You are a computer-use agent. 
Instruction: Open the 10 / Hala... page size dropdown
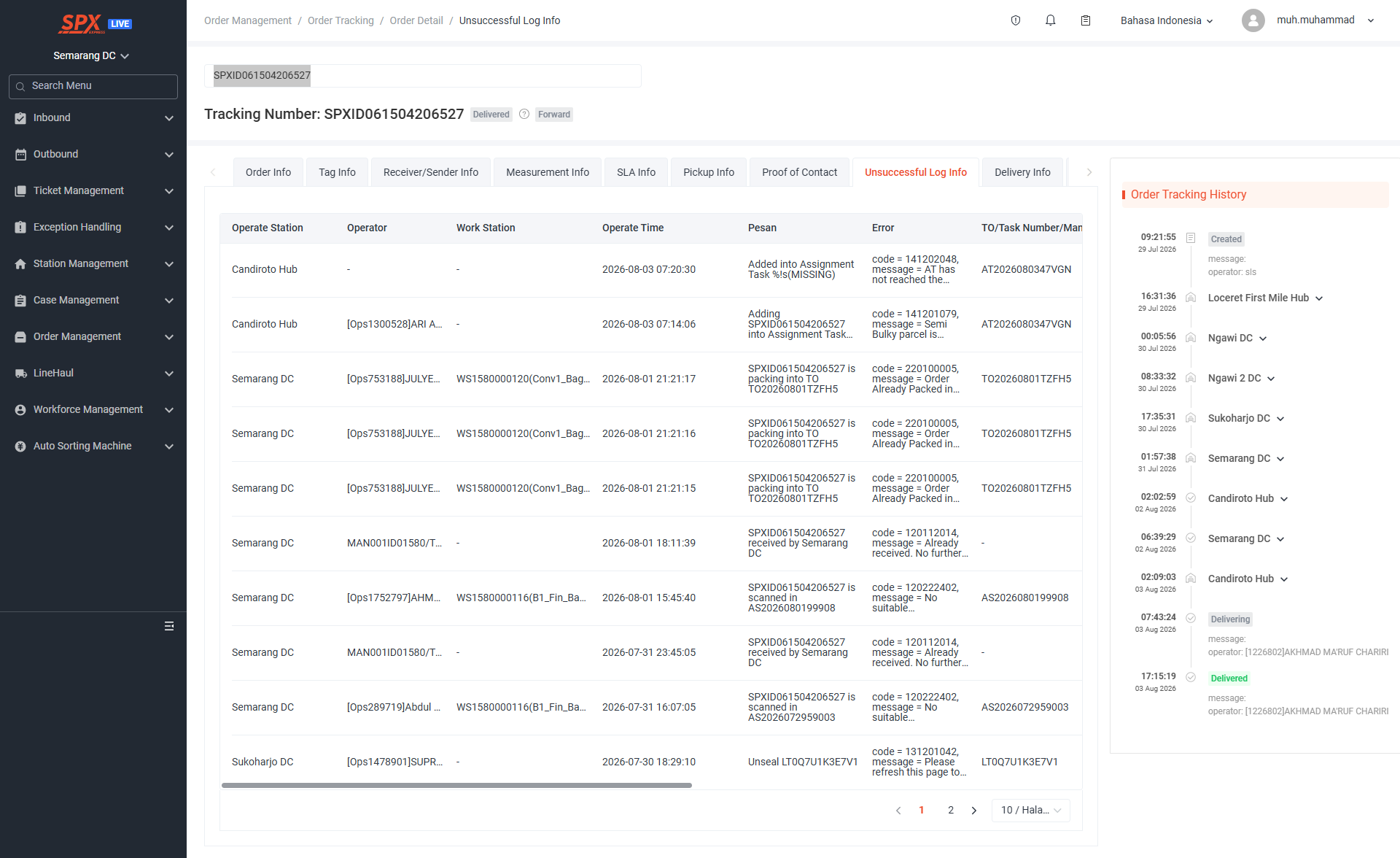1031,811
